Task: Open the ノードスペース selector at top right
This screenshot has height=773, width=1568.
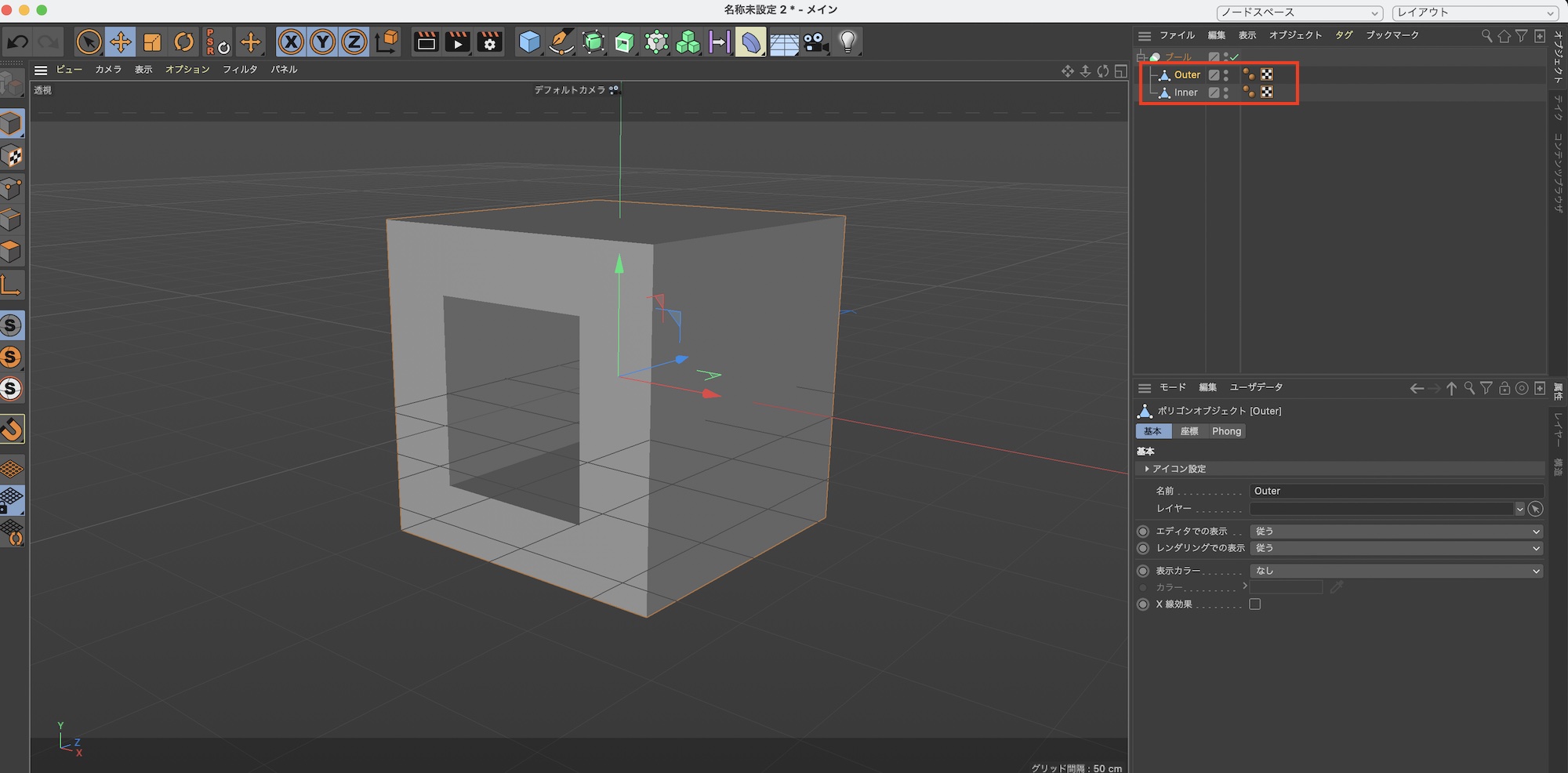Action: [1299, 13]
